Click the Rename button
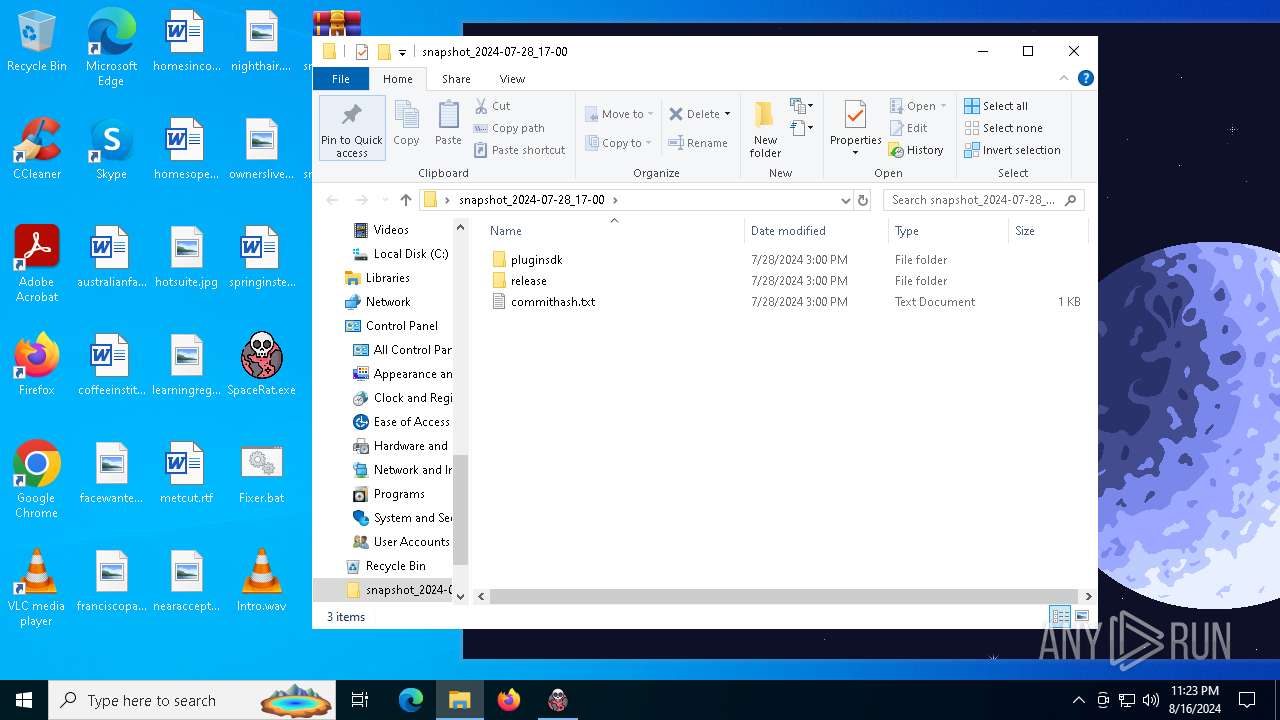1280x720 pixels. pyautogui.click(x=698, y=143)
